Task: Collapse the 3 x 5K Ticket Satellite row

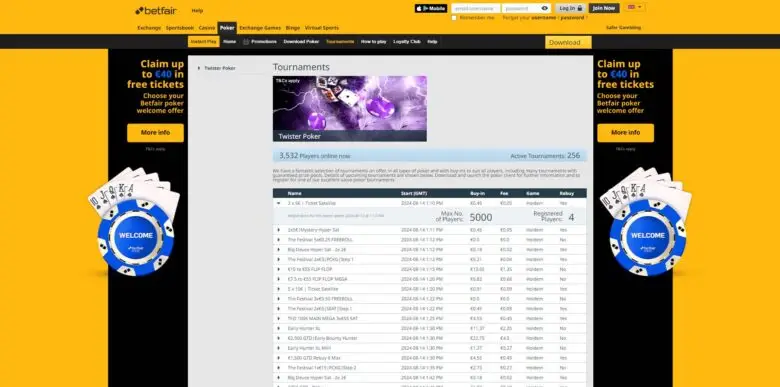Action: pyautogui.click(x=279, y=203)
